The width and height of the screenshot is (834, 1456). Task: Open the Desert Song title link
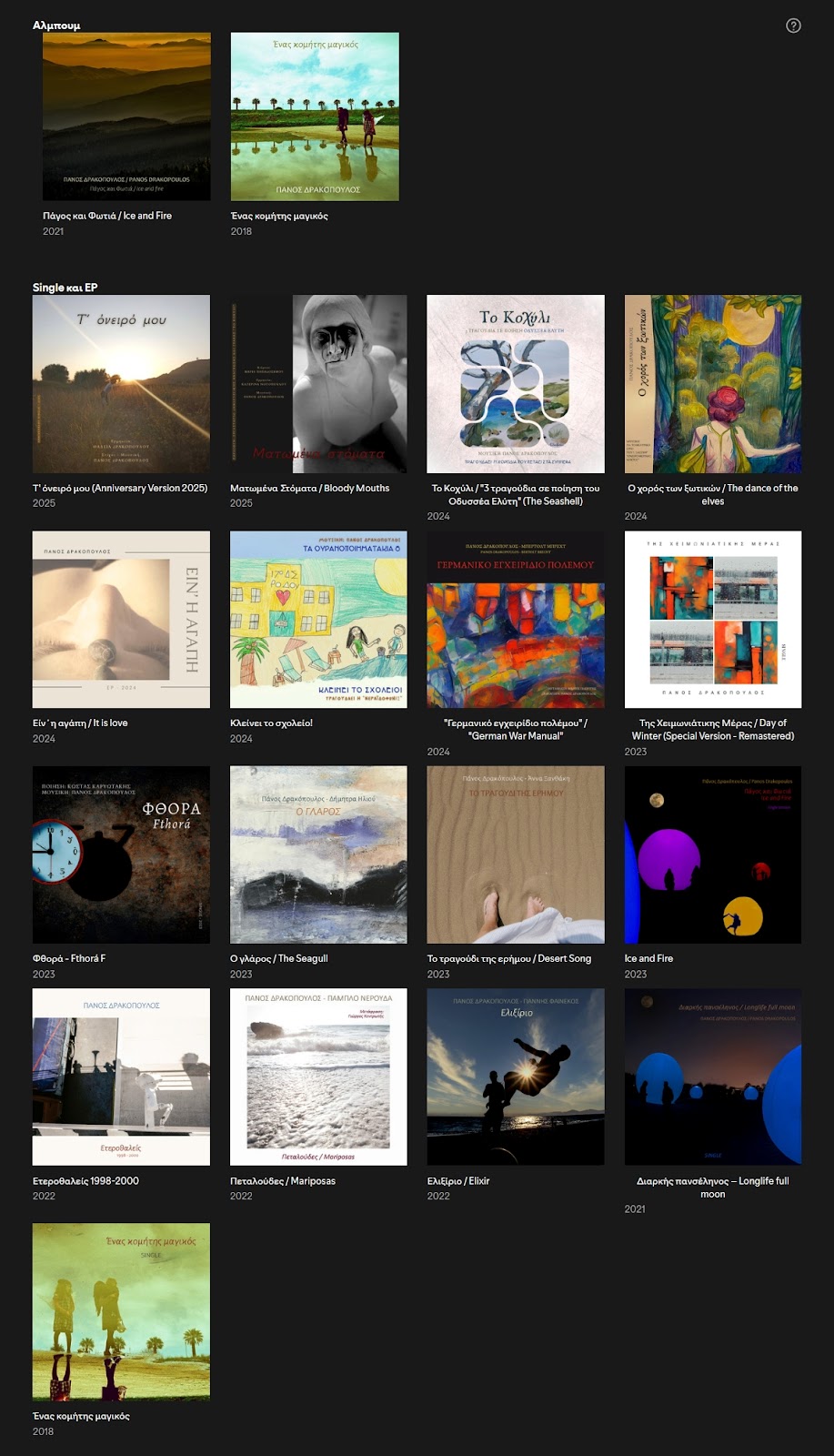click(x=509, y=959)
